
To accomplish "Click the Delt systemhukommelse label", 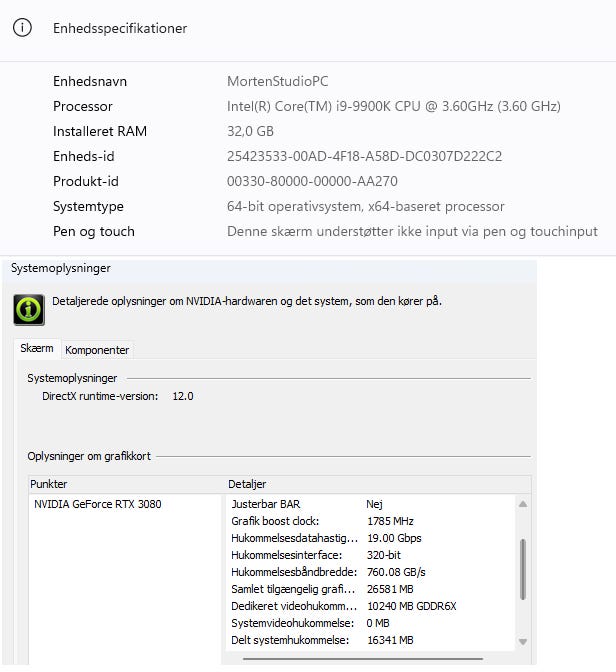I will (290, 640).
